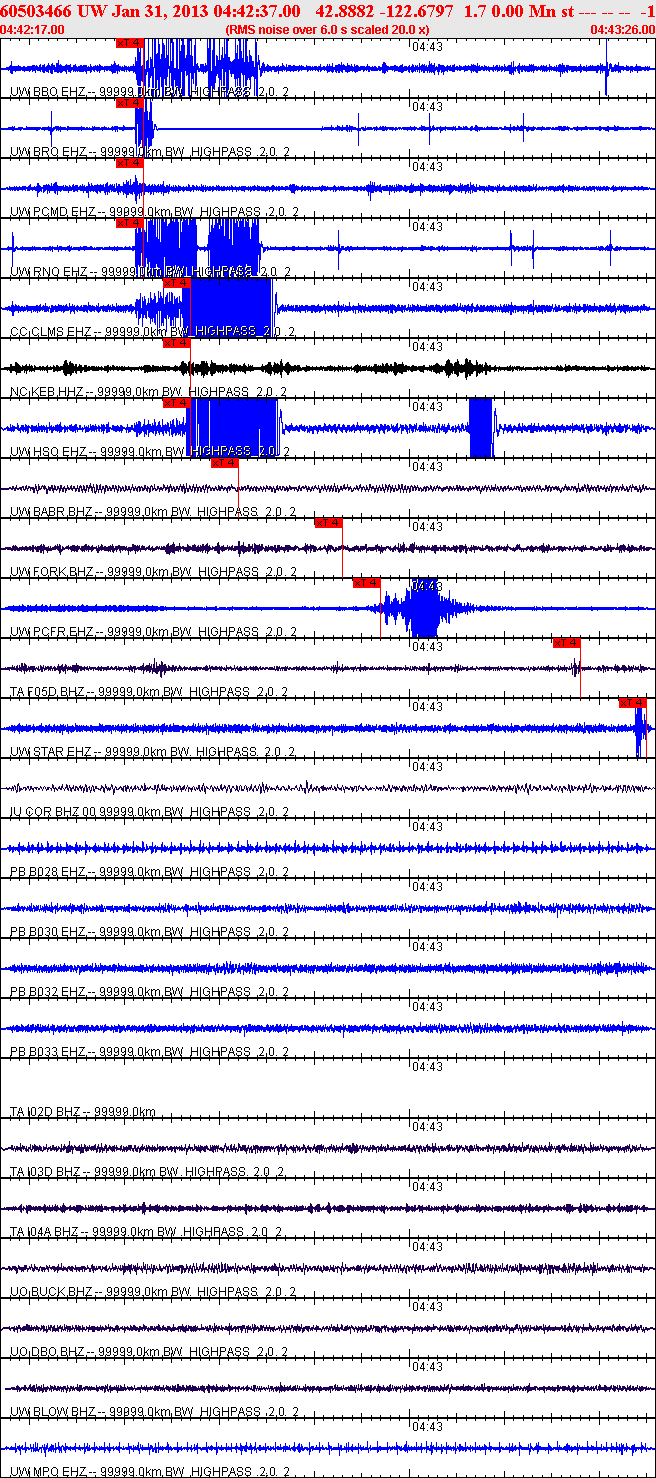Select the PB B033 EHZ station label

click(149, 1052)
